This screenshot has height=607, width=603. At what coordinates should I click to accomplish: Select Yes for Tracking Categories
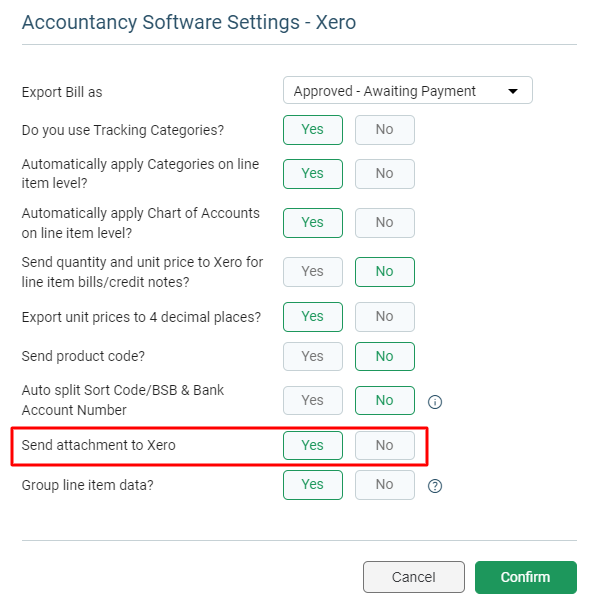[x=313, y=130]
